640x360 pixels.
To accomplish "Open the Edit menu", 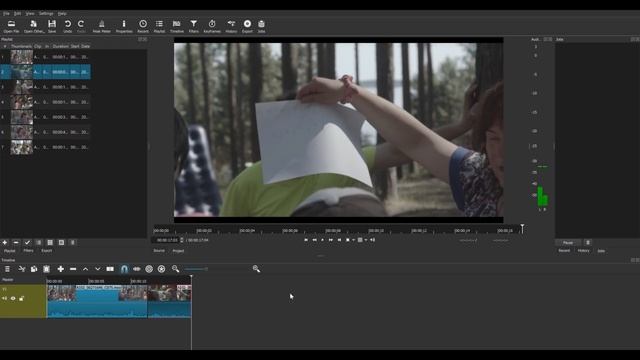I will [18, 13].
